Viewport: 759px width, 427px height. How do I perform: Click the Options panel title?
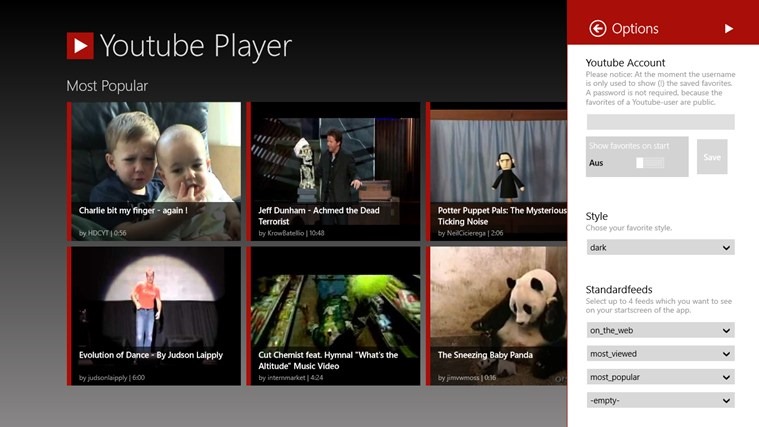click(635, 29)
